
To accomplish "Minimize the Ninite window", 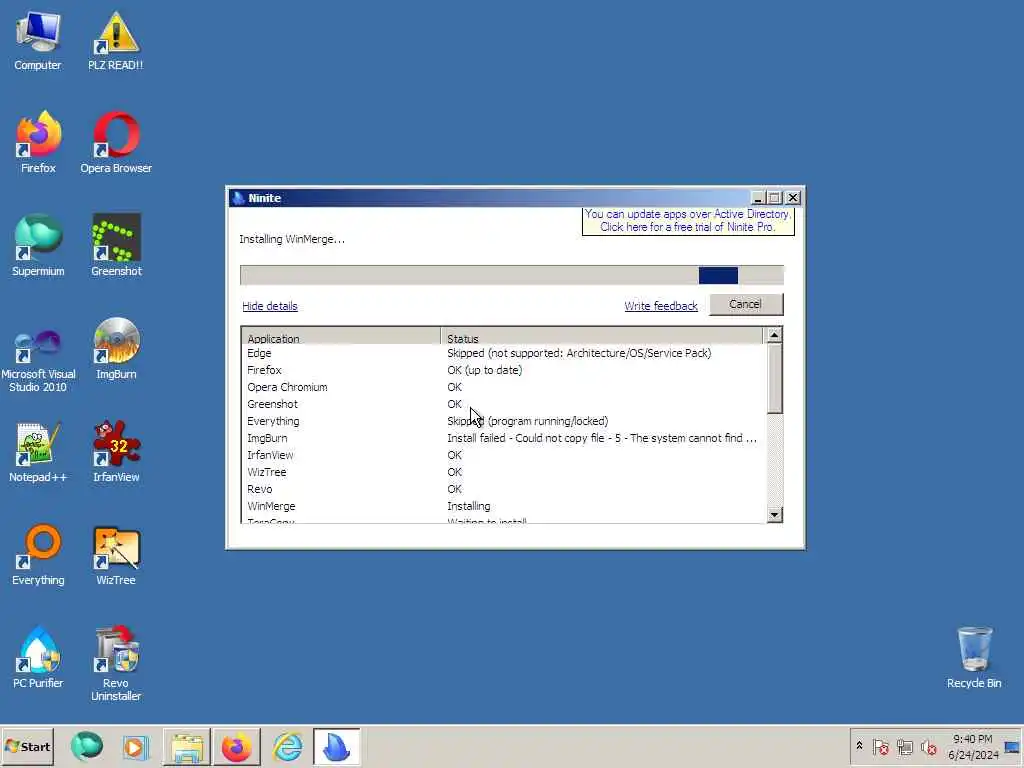I will pyautogui.click(x=758, y=197).
